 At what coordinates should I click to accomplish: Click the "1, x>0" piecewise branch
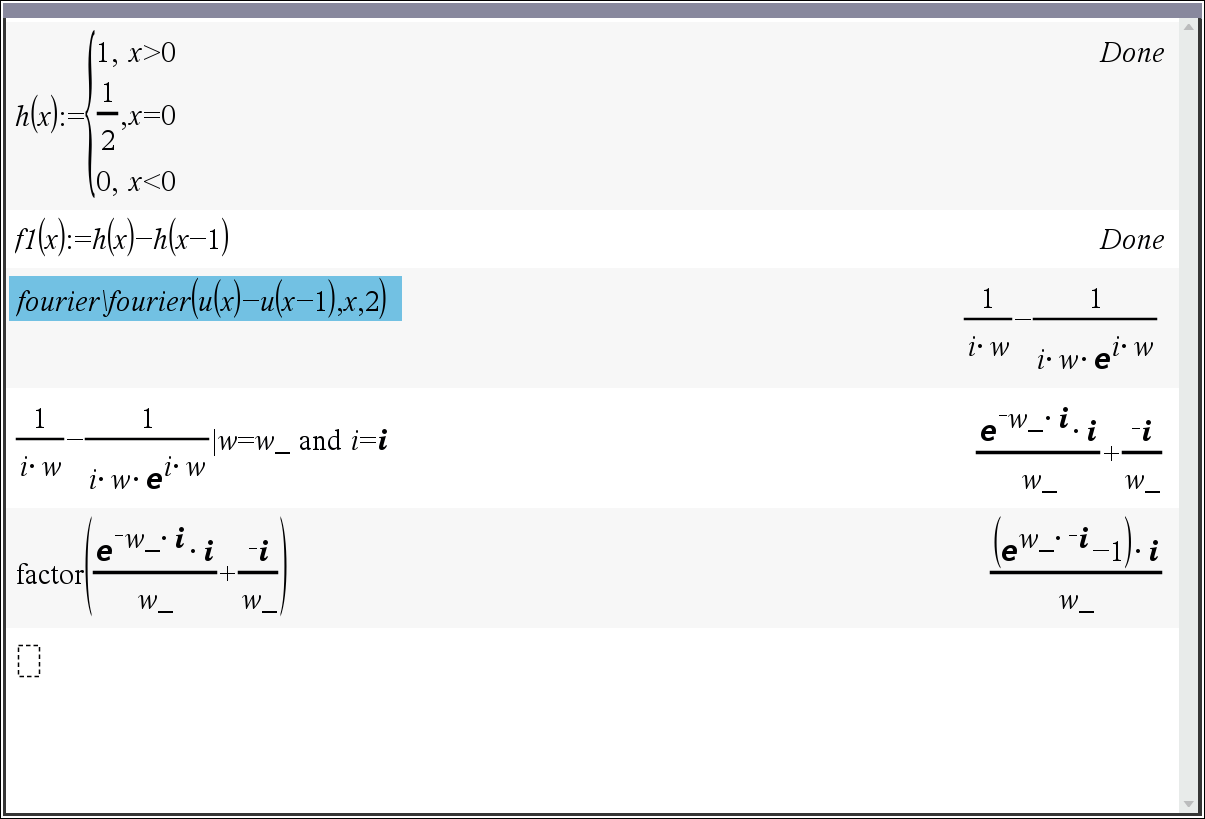pyautogui.click(x=136, y=53)
